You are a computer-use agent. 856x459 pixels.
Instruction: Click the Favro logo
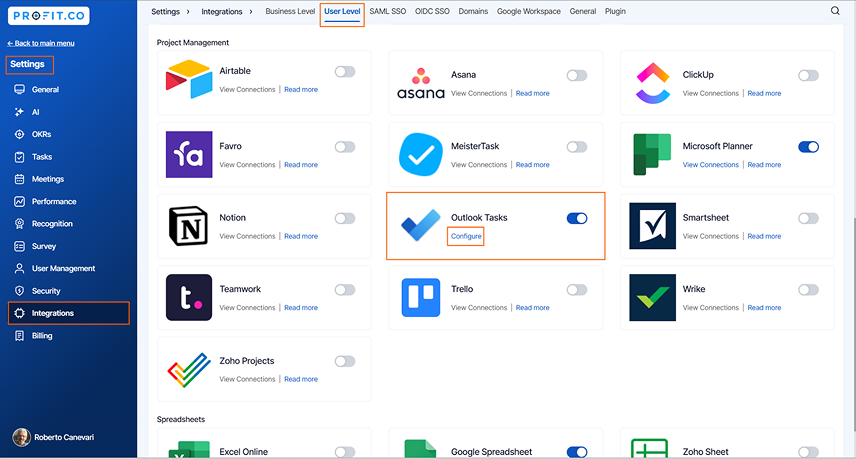(189, 154)
